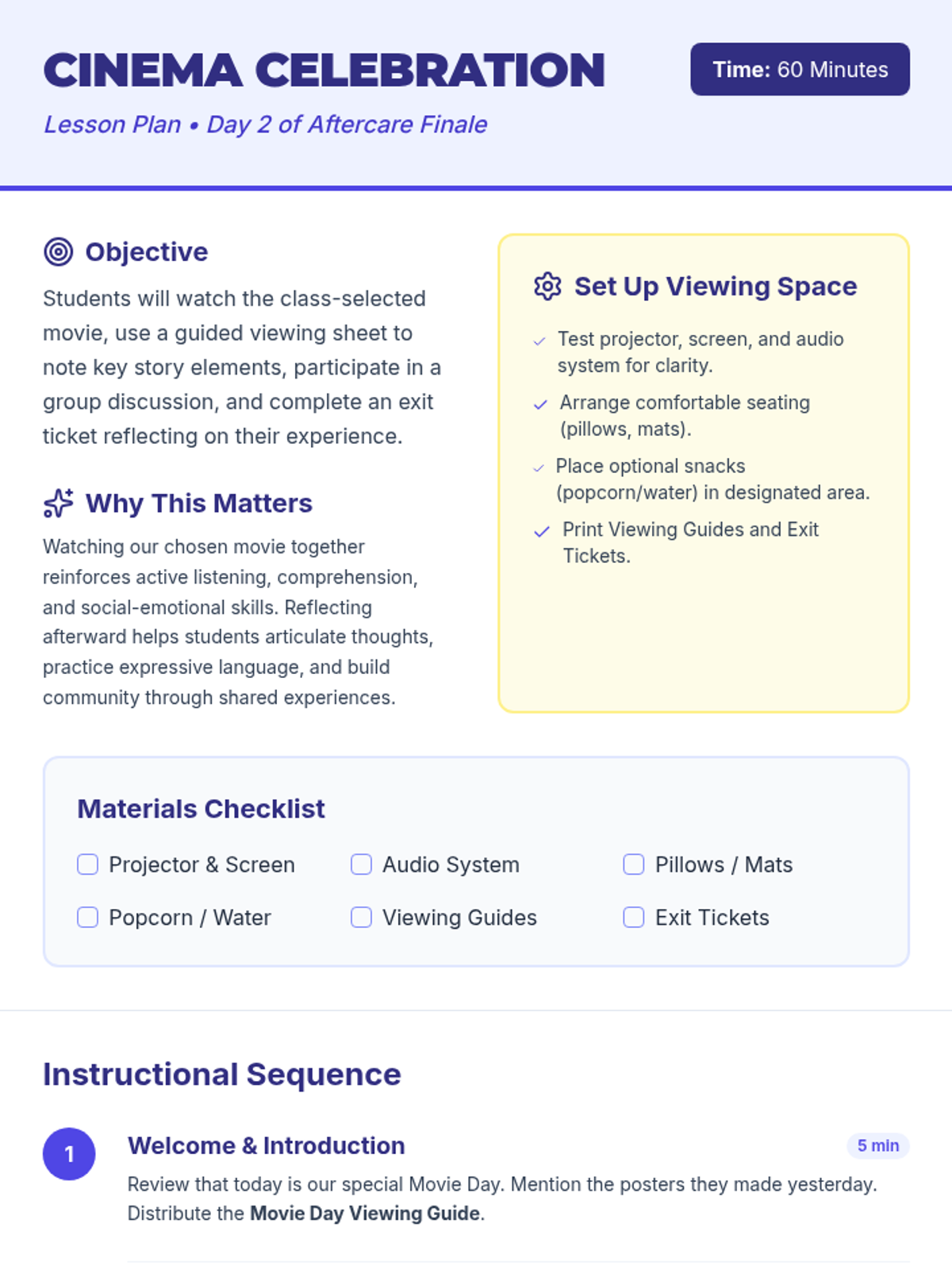Viewport: 952px width, 1270px height.
Task: Tick the Audio System checkbox
Action: point(361,864)
